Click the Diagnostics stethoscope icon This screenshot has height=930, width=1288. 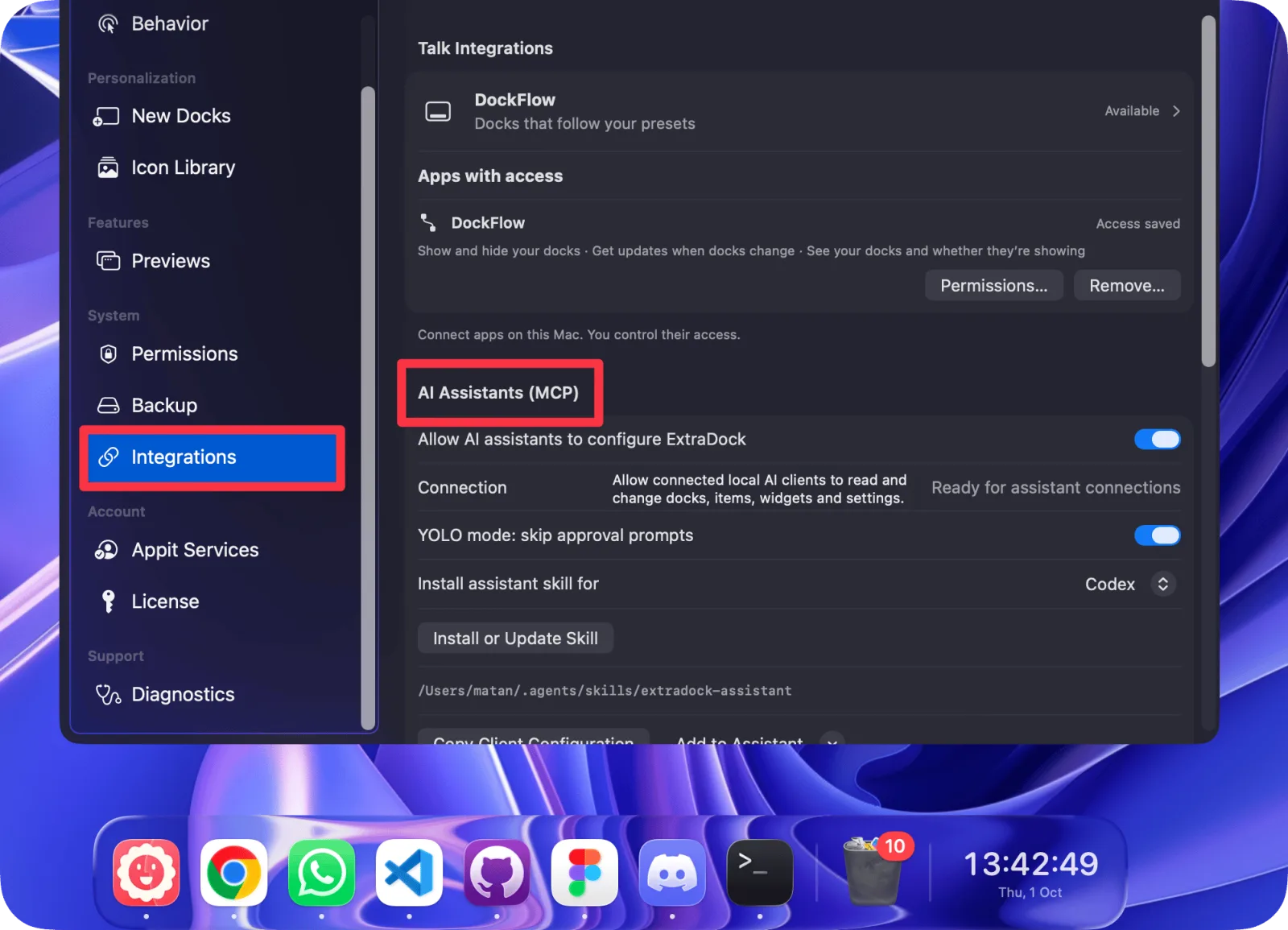point(109,694)
